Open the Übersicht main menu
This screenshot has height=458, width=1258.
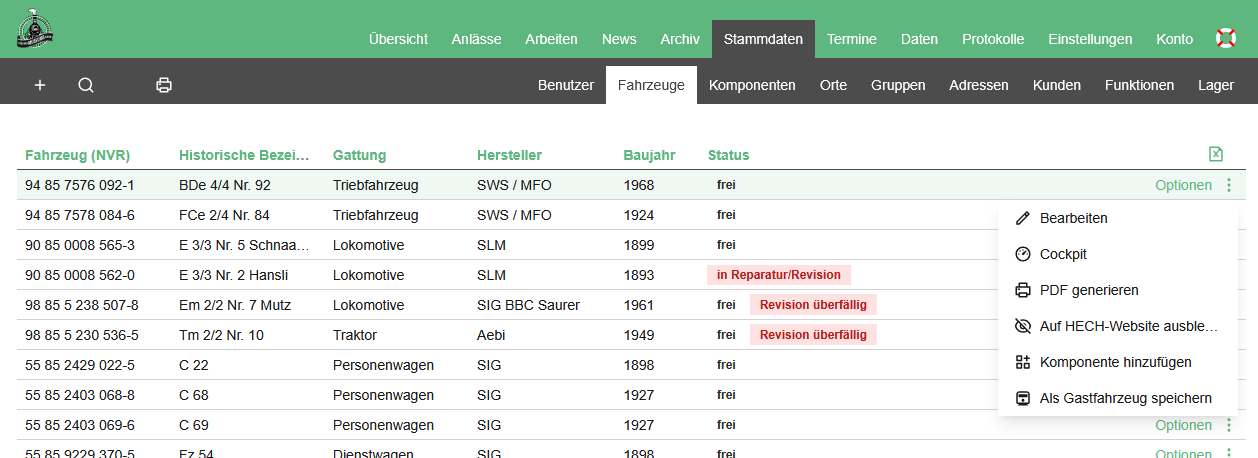click(398, 39)
